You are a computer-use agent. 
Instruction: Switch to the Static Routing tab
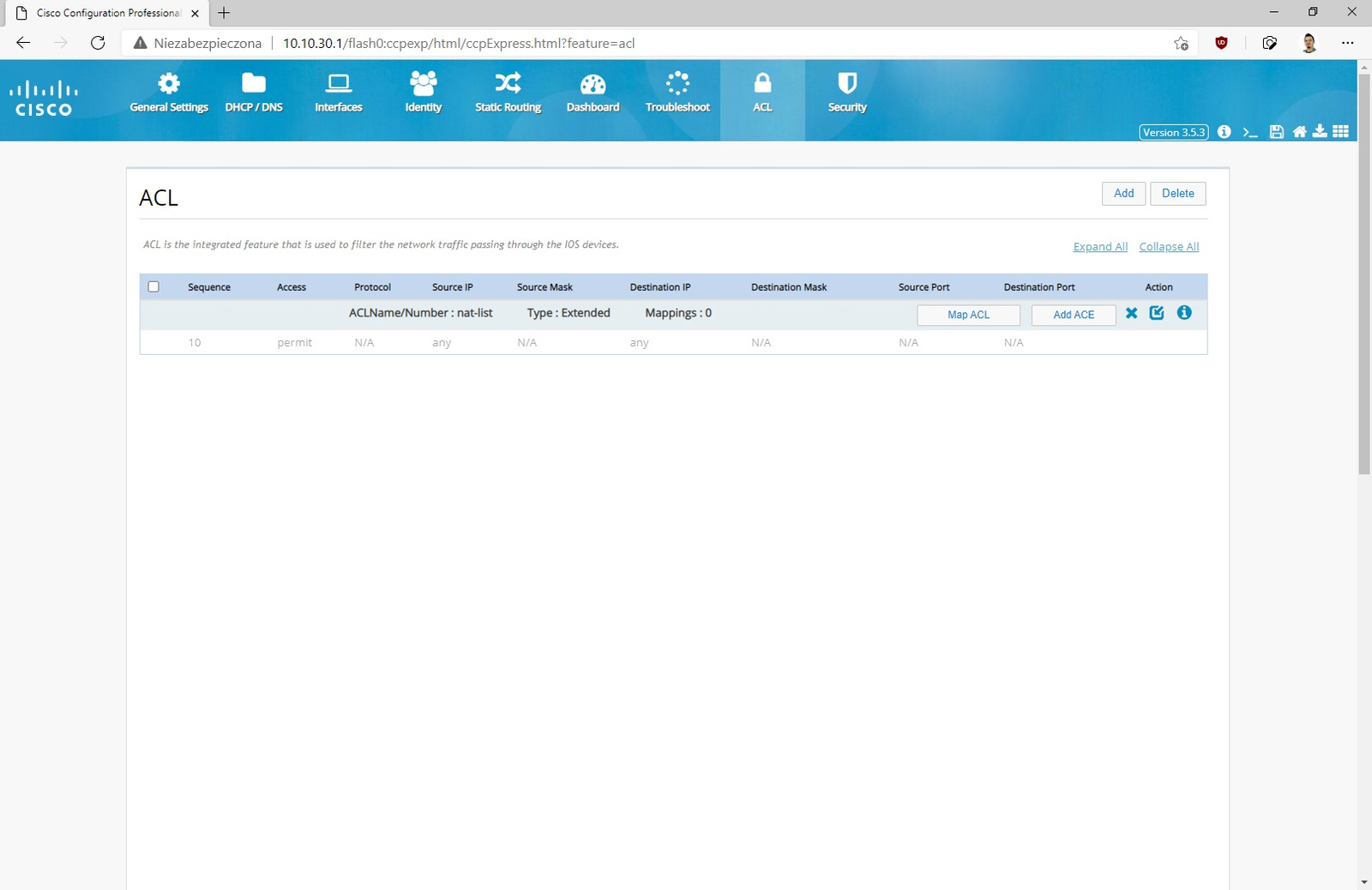click(x=508, y=93)
